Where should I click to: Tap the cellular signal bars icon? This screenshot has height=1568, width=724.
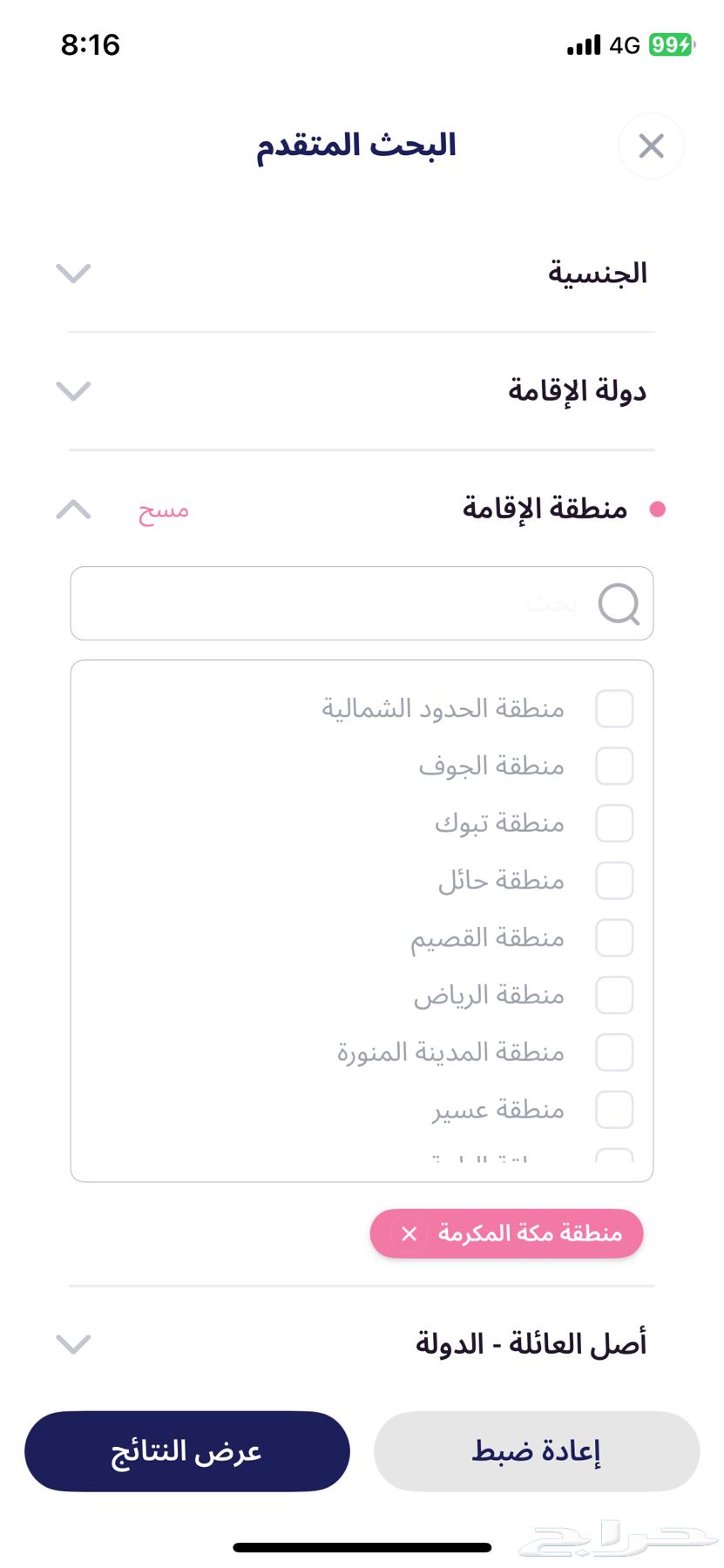point(584,45)
